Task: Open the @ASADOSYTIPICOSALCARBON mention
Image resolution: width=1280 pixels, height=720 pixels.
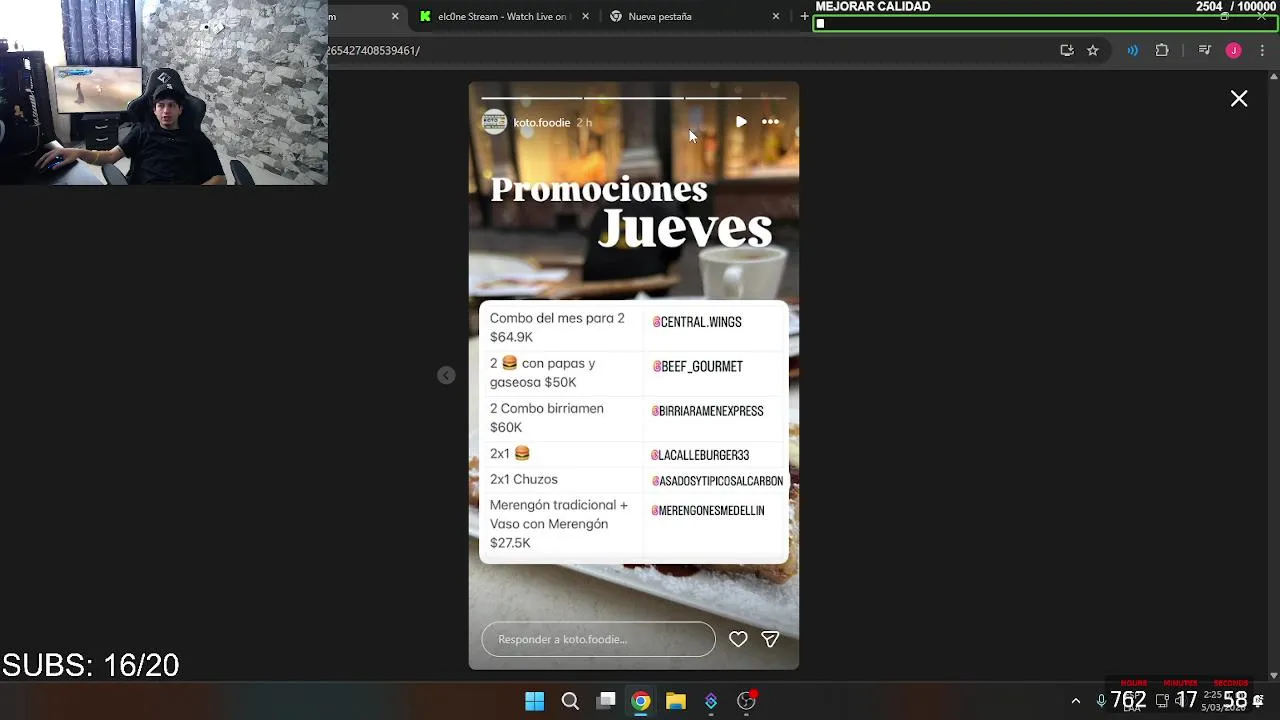Action: 717,481
